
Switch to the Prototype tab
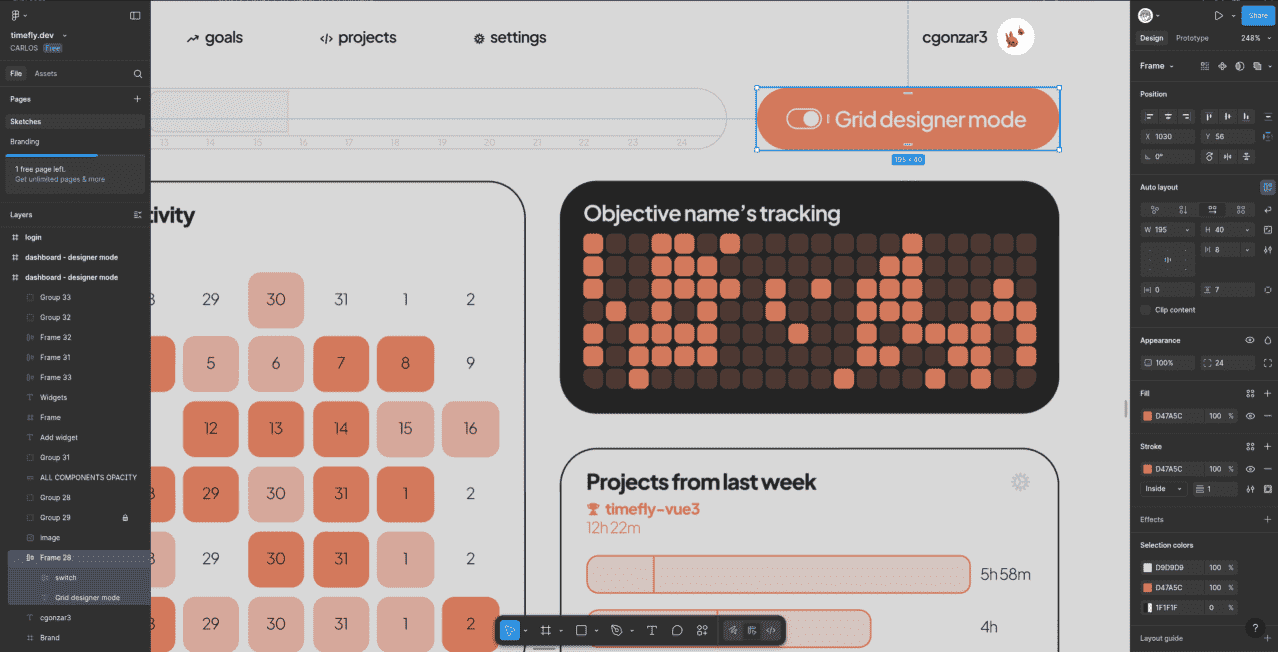click(x=1192, y=38)
